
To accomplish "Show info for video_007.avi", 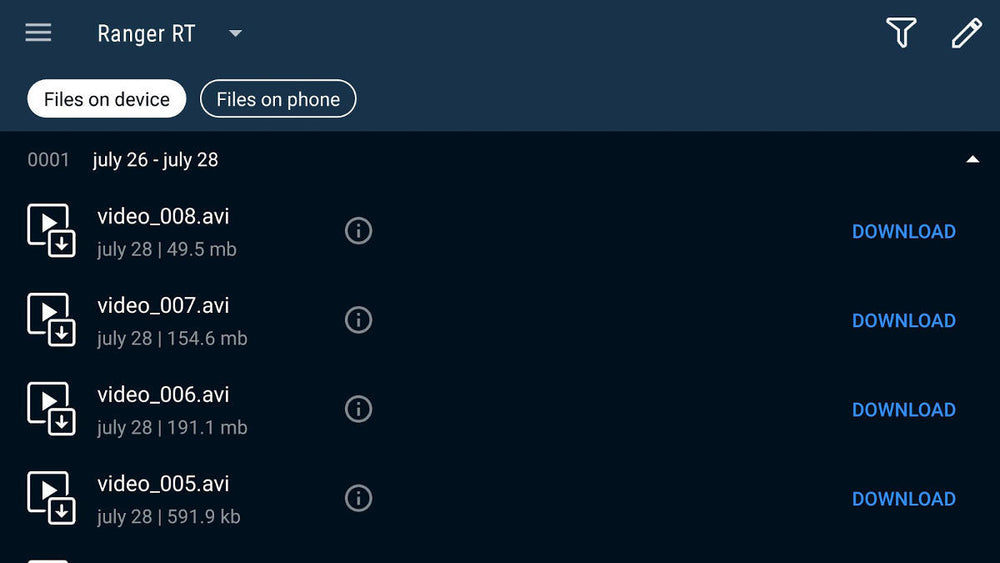I will (x=358, y=320).
